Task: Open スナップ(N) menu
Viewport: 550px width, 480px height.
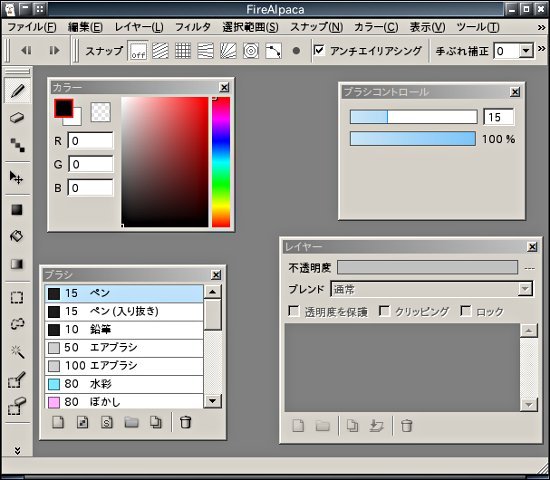Action: (x=316, y=27)
